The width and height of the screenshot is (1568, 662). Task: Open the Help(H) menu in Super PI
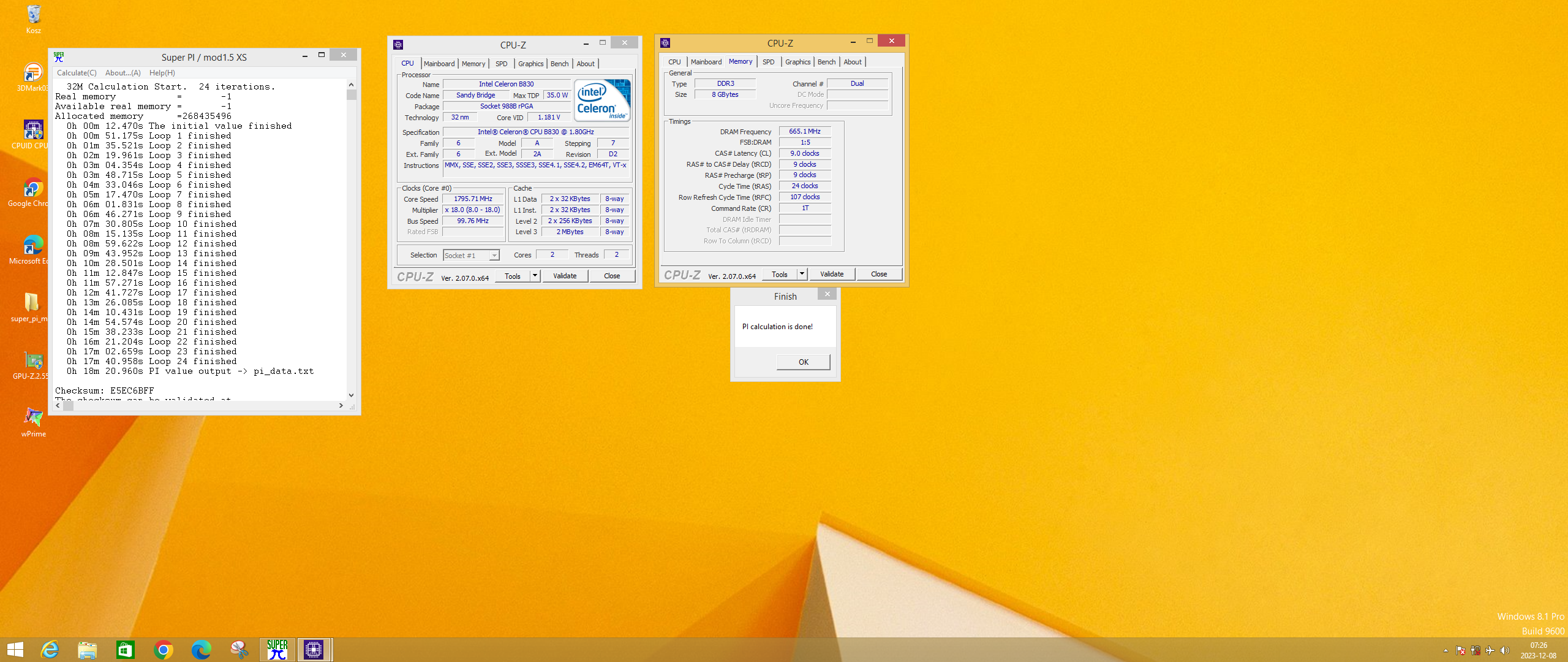tap(162, 72)
